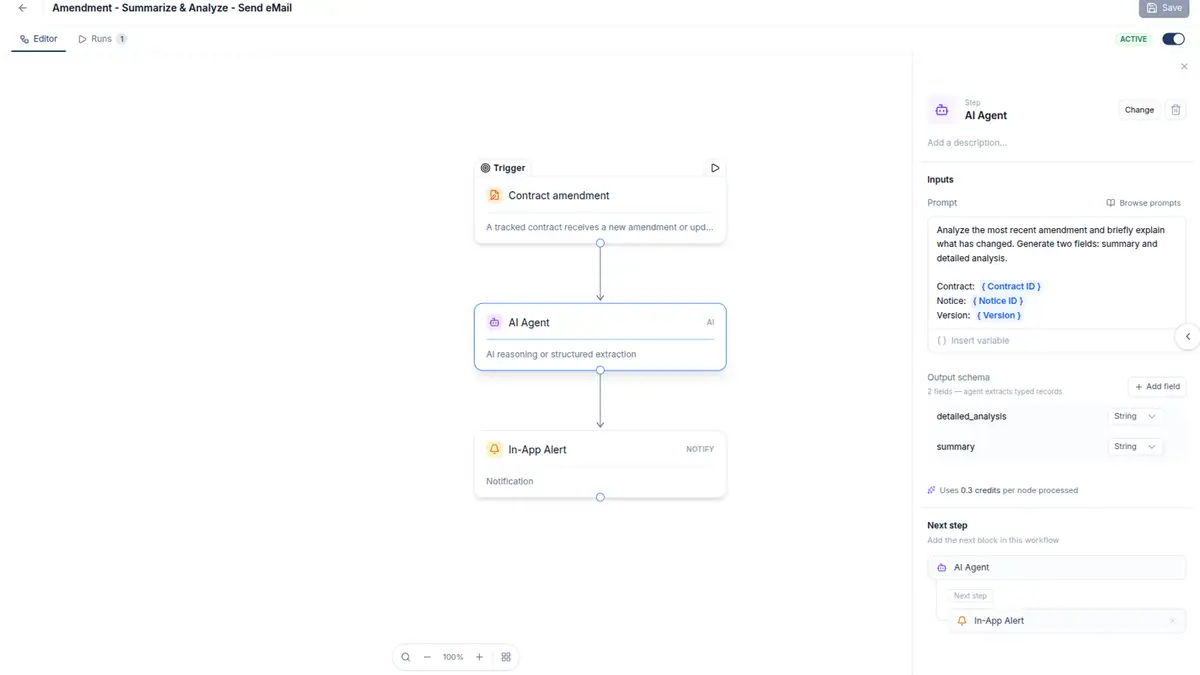Run the trigger with play icon
This screenshot has height=675, width=1200.
pos(715,168)
